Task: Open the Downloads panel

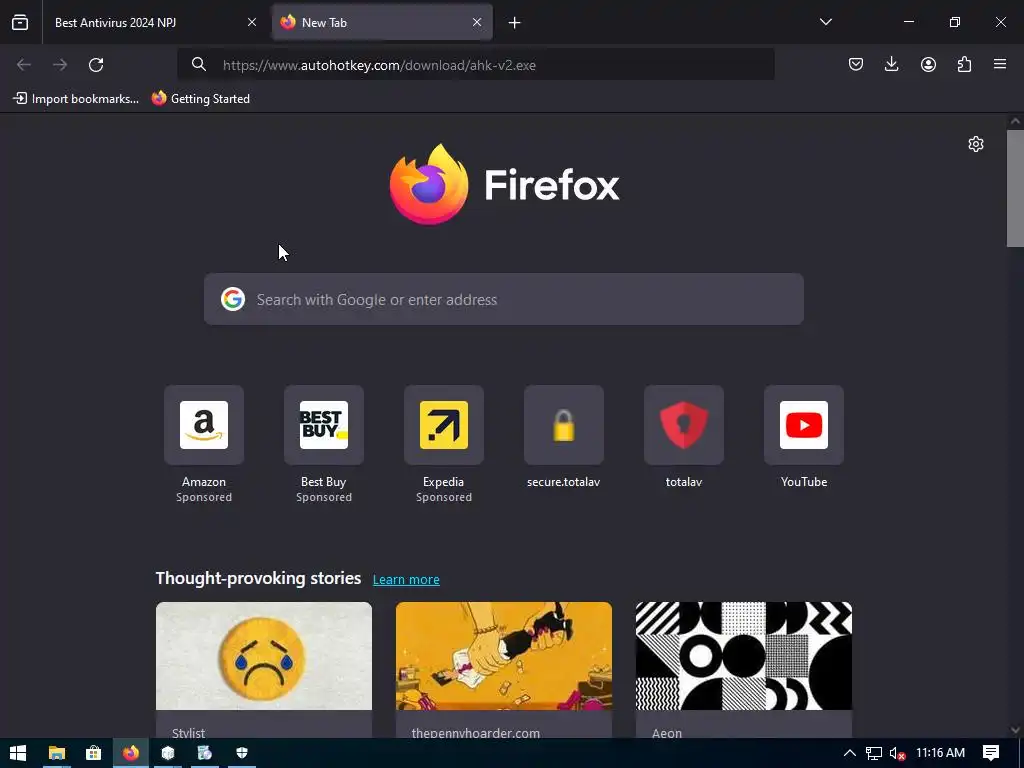Action: pyautogui.click(x=891, y=65)
